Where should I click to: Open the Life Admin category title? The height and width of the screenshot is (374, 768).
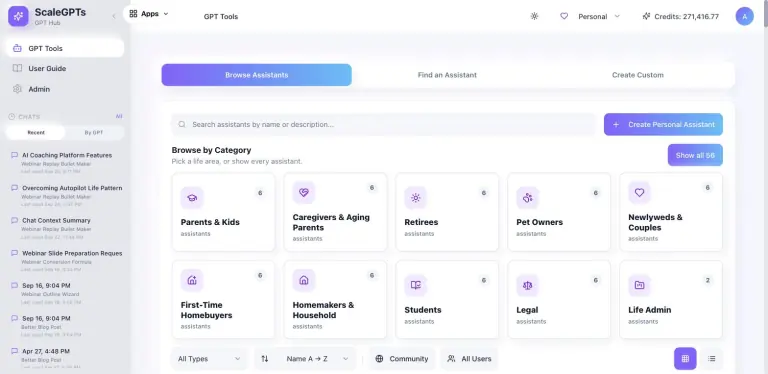click(x=649, y=310)
